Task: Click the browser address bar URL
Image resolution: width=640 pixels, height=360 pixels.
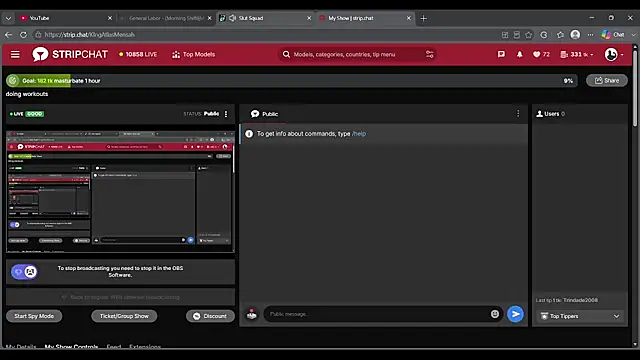Action: [x=90, y=35]
